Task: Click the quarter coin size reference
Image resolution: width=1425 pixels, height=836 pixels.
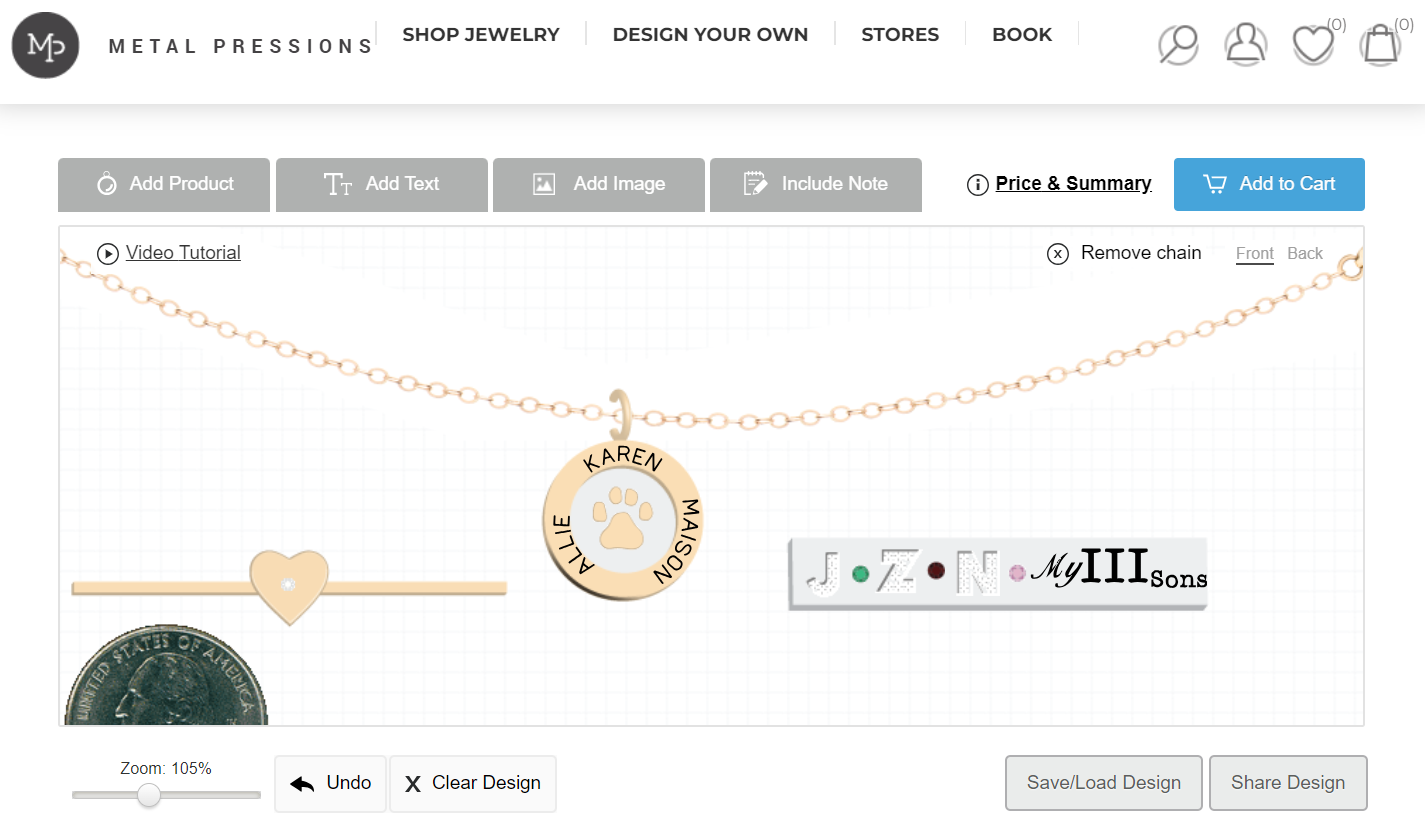Action: pos(166,676)
